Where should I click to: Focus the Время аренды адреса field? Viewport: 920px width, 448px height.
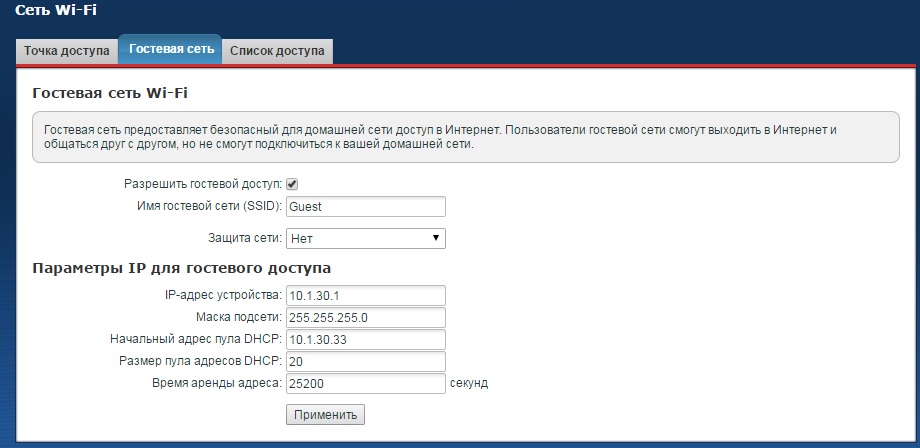[x=365, y=383]
